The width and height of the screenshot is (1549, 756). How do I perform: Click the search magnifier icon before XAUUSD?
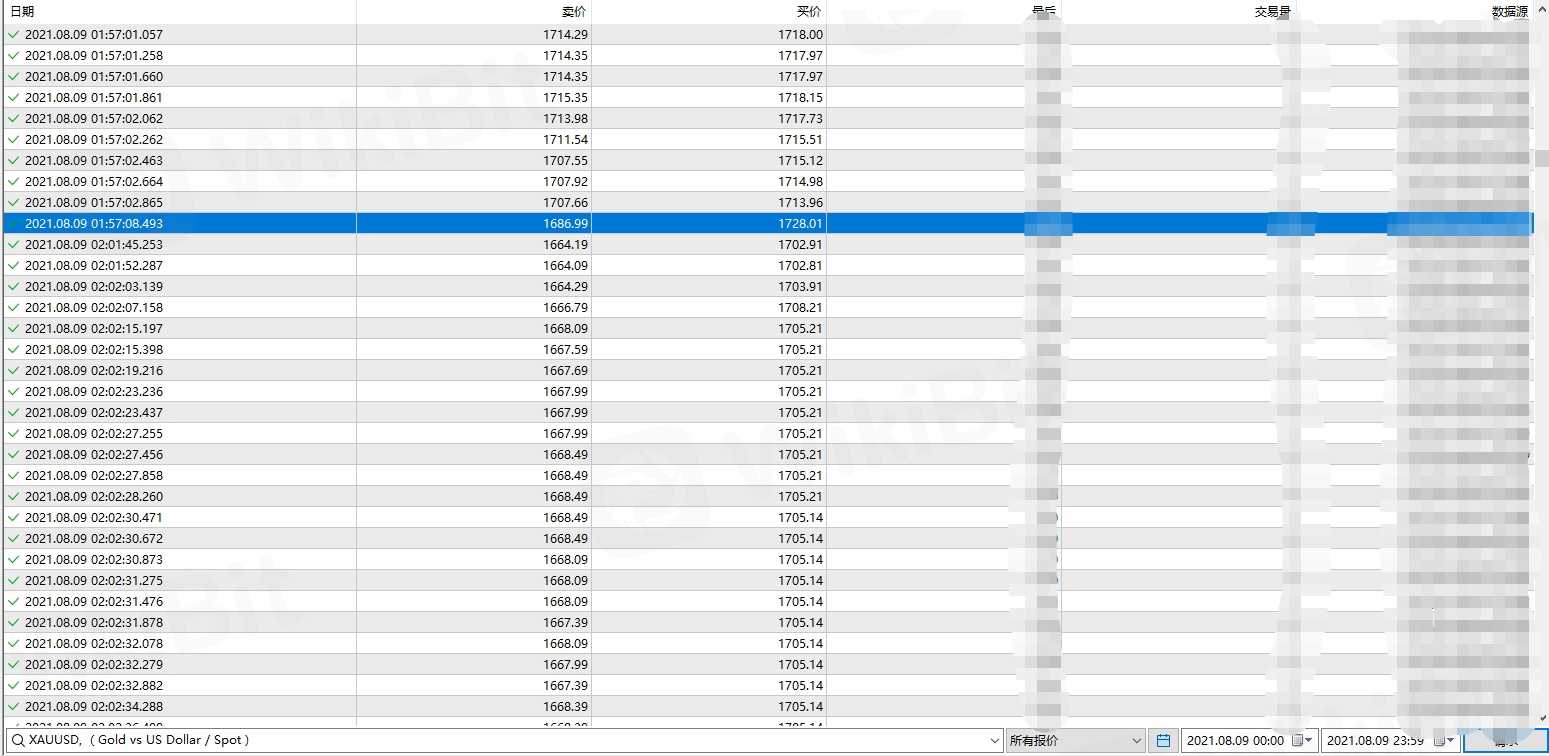pyautogui.click(x=18, y=741)
